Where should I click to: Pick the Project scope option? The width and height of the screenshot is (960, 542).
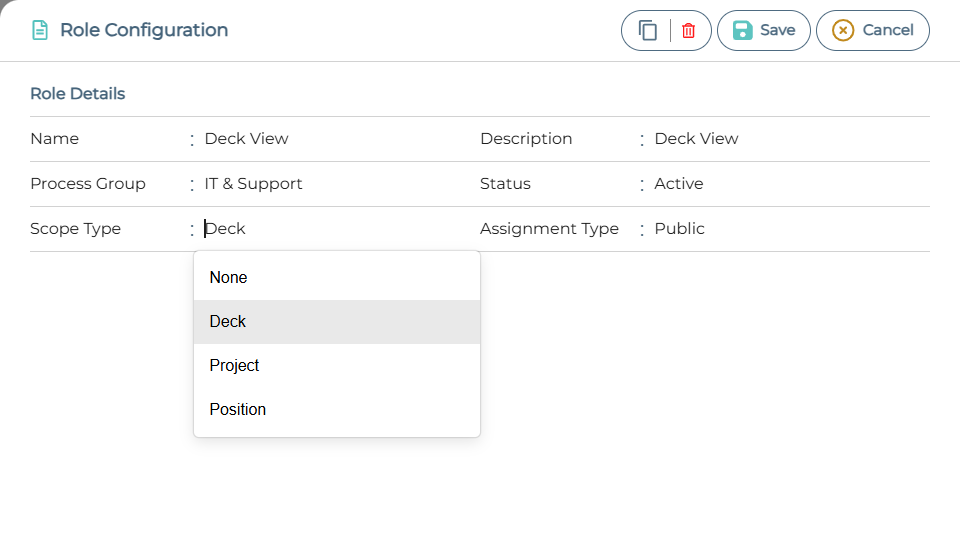[x=234, y=366]
